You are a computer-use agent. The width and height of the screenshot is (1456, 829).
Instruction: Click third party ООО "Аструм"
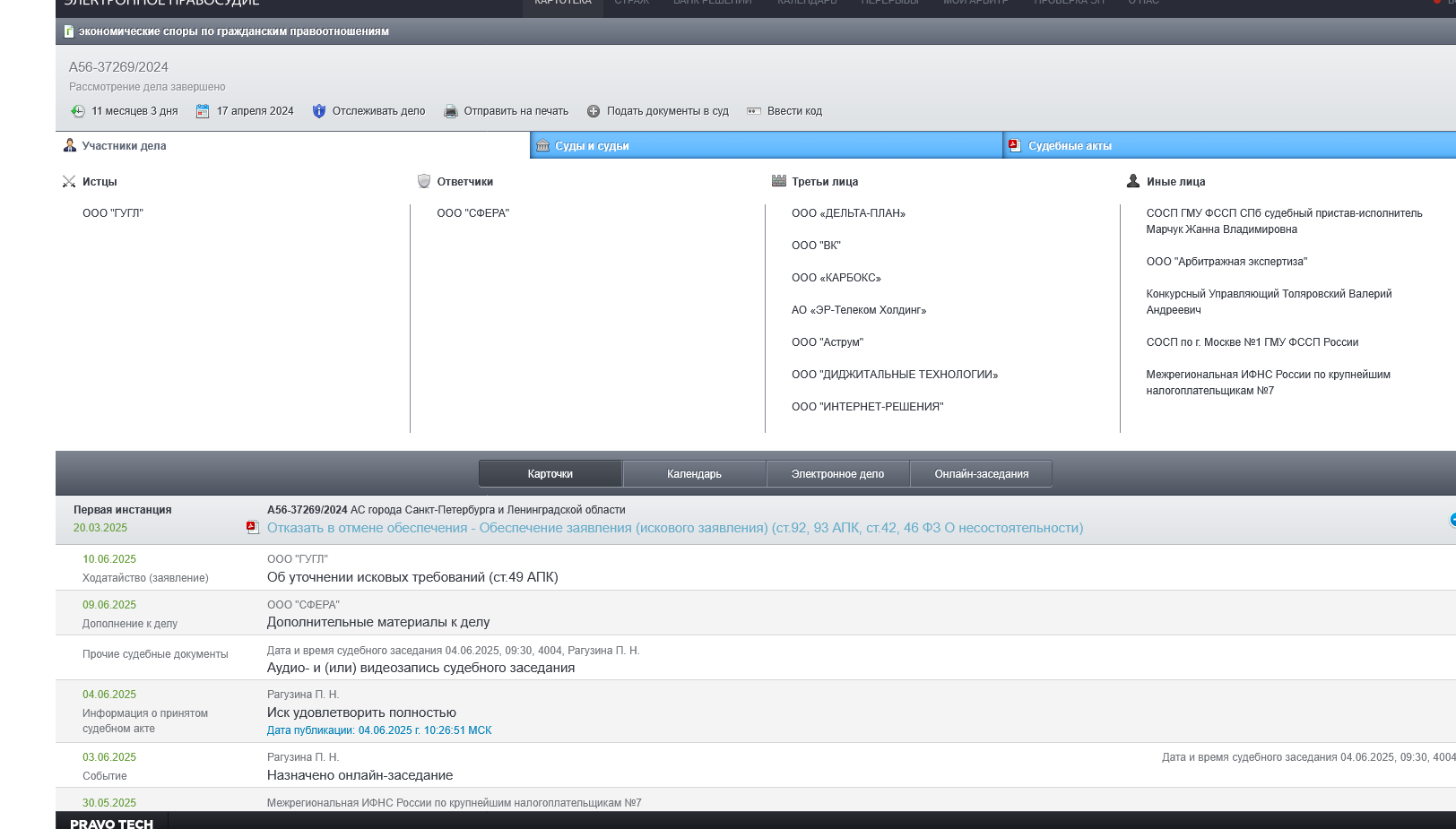[828, 342]
